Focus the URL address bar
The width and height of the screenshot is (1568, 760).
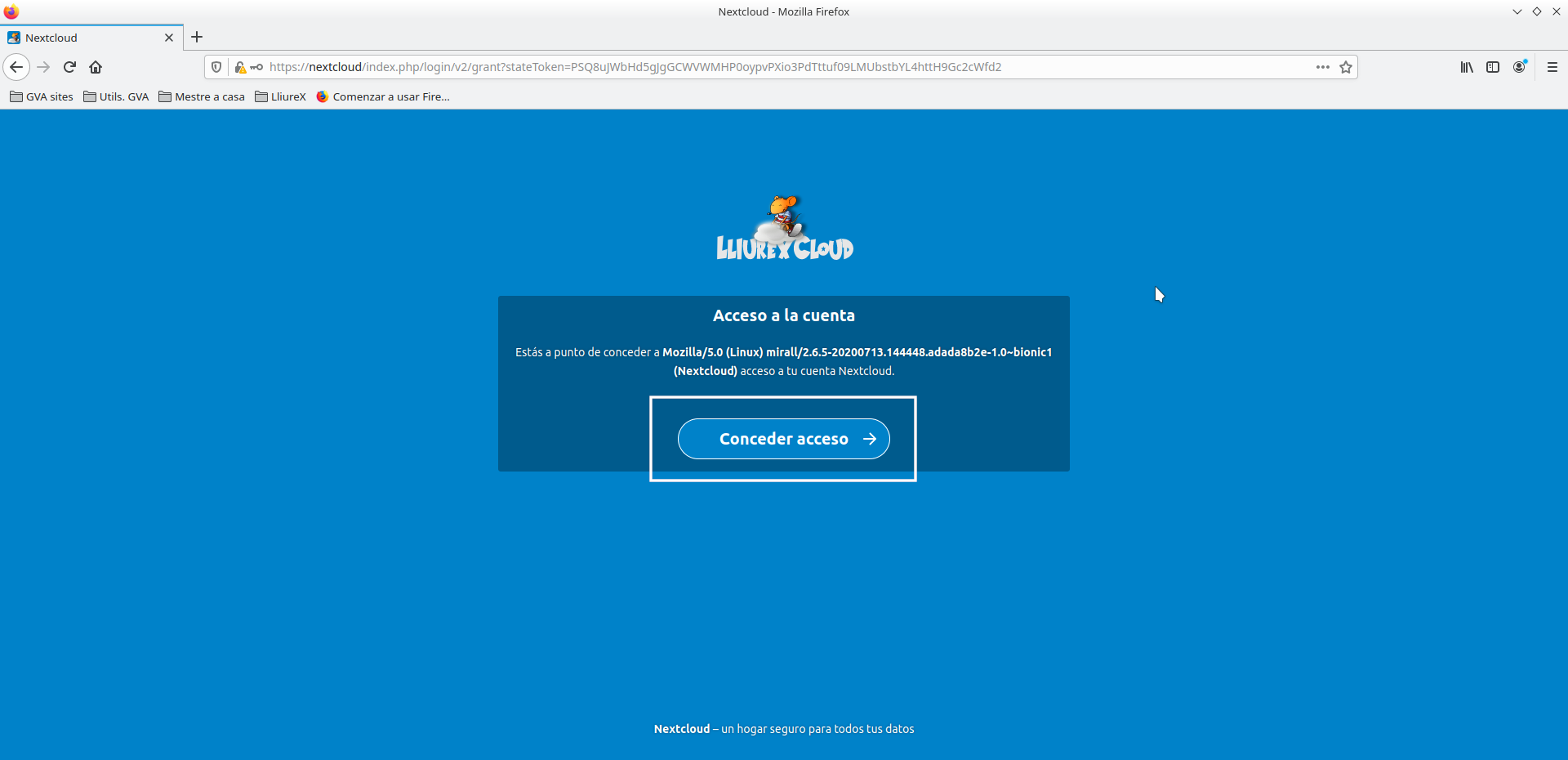735,67
